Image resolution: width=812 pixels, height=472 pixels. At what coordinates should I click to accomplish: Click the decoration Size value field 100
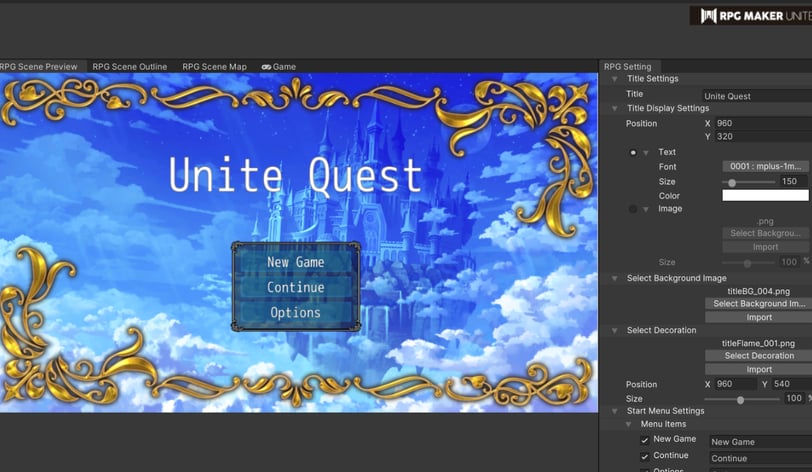coord(794,398)
